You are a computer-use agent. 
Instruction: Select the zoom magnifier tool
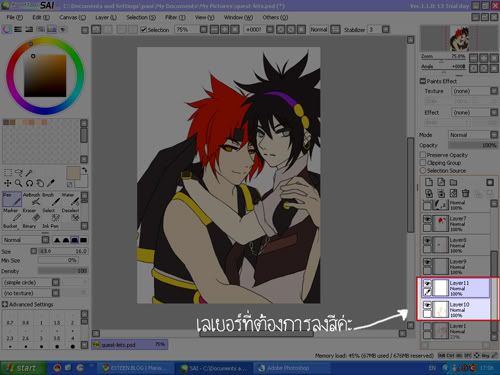pyautogui.click(x=18, y=183)
